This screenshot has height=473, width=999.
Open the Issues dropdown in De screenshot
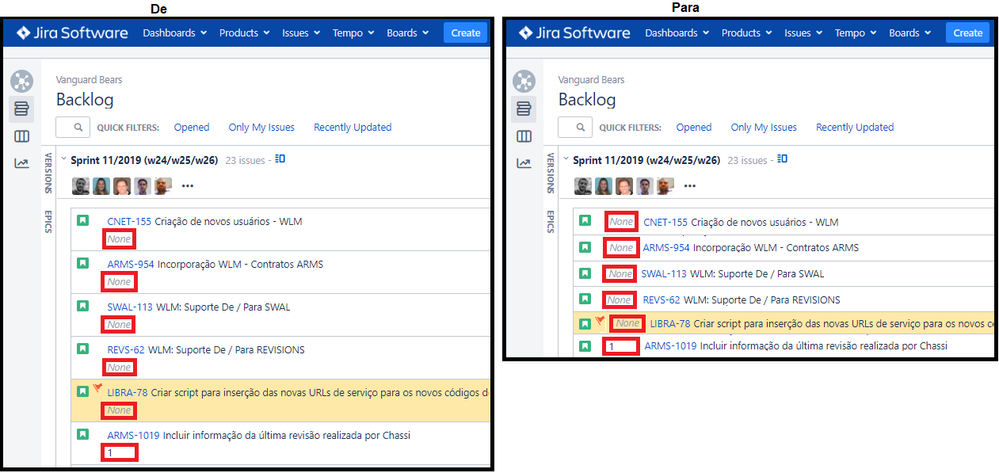point(301,33)
